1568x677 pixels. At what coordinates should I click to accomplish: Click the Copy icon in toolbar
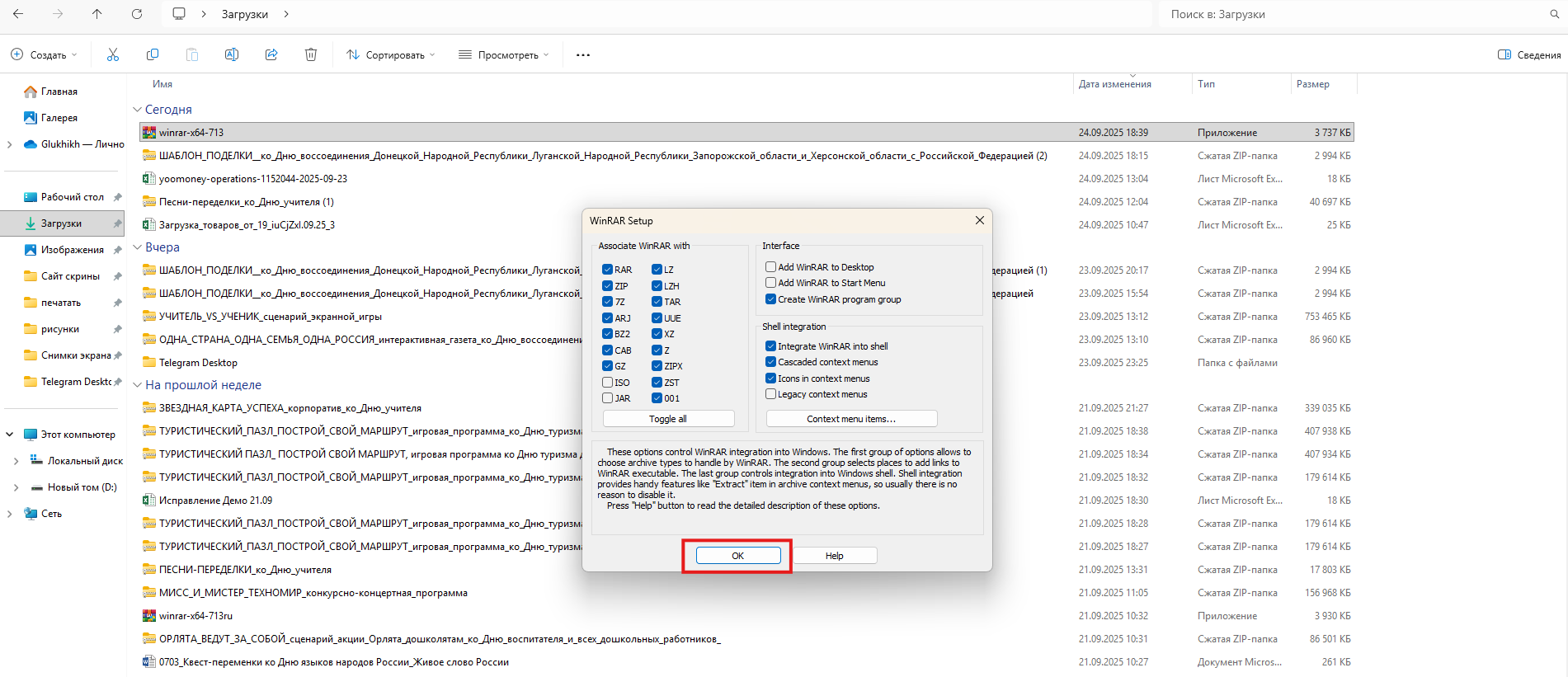pyautogui.click(x=153, y=54)
